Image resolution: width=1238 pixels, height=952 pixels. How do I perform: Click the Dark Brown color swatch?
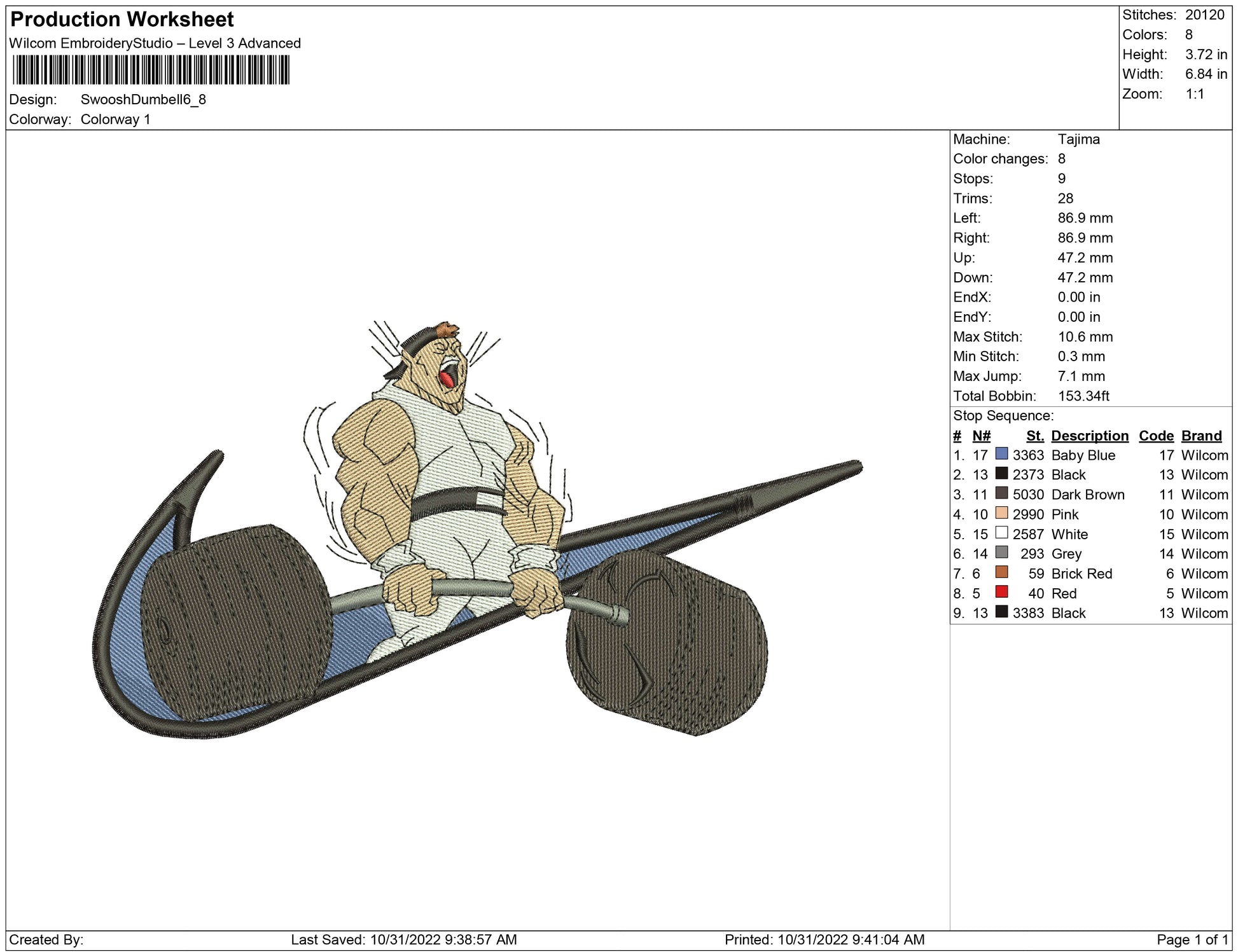coord(1001,493)
